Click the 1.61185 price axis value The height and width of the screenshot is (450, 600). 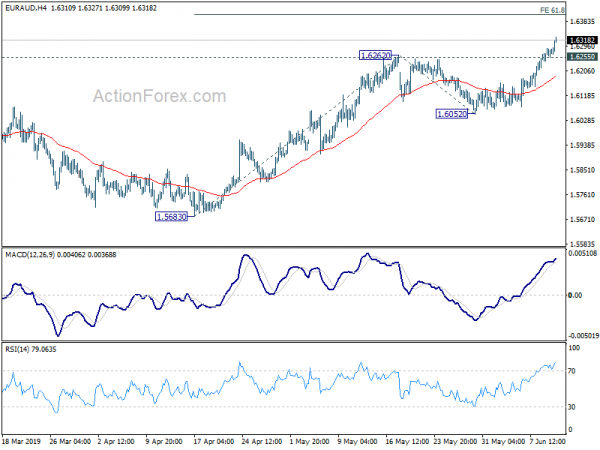(x=582, y=96)
